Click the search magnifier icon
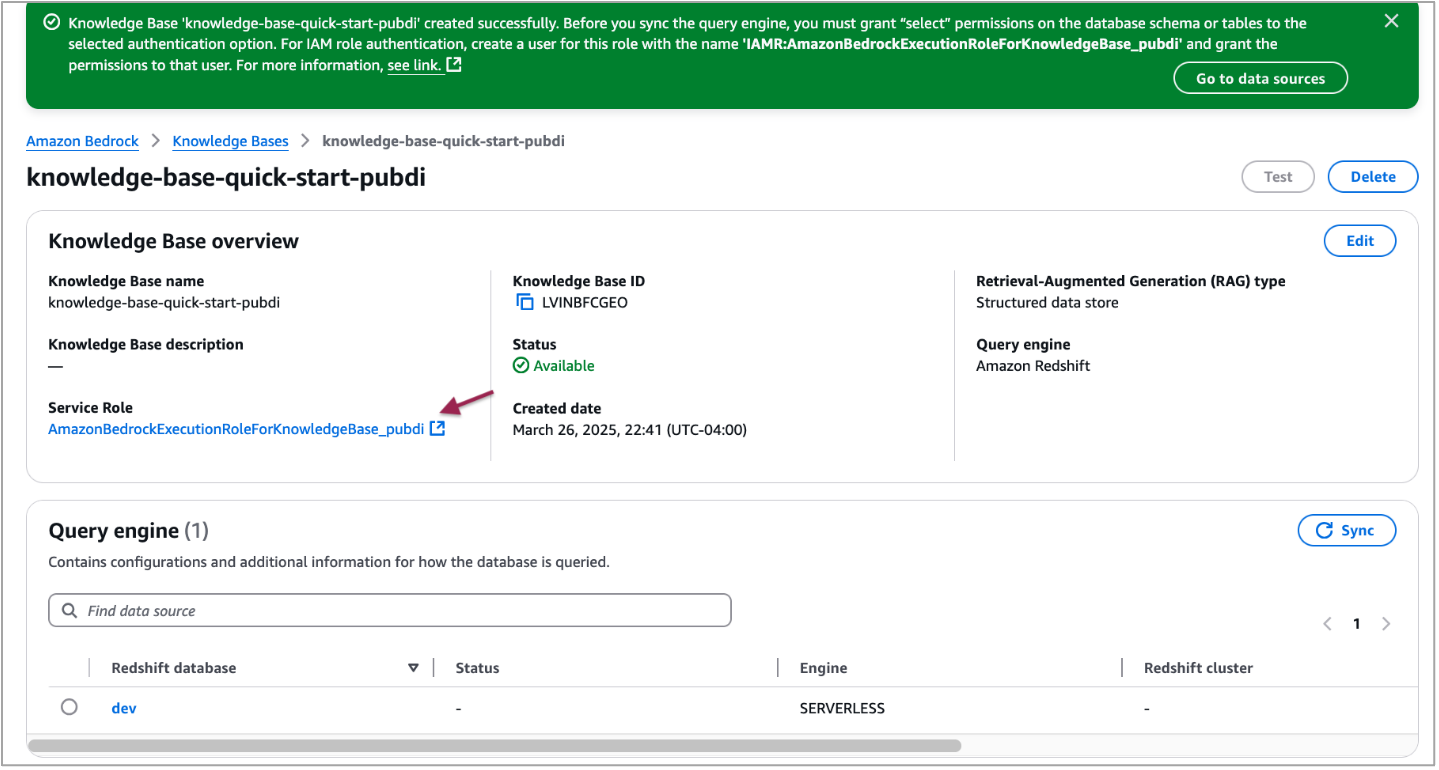Screen dimensions: 1439x770 (x=69, y=610)
